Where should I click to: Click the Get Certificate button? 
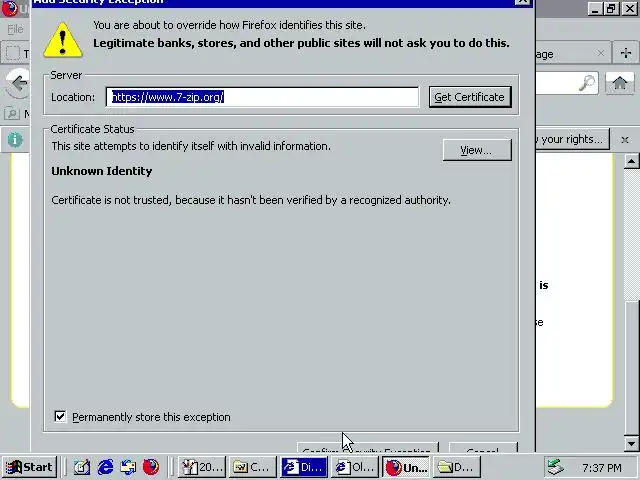coord(470,97)
